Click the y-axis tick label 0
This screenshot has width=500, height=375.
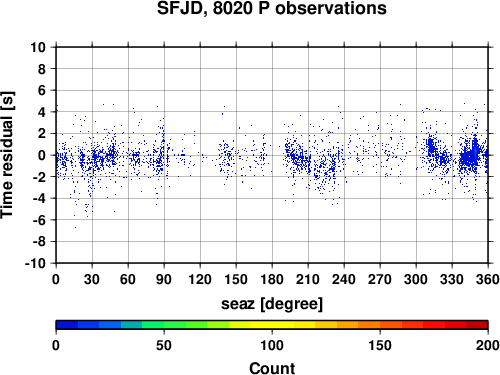(42, 155)
